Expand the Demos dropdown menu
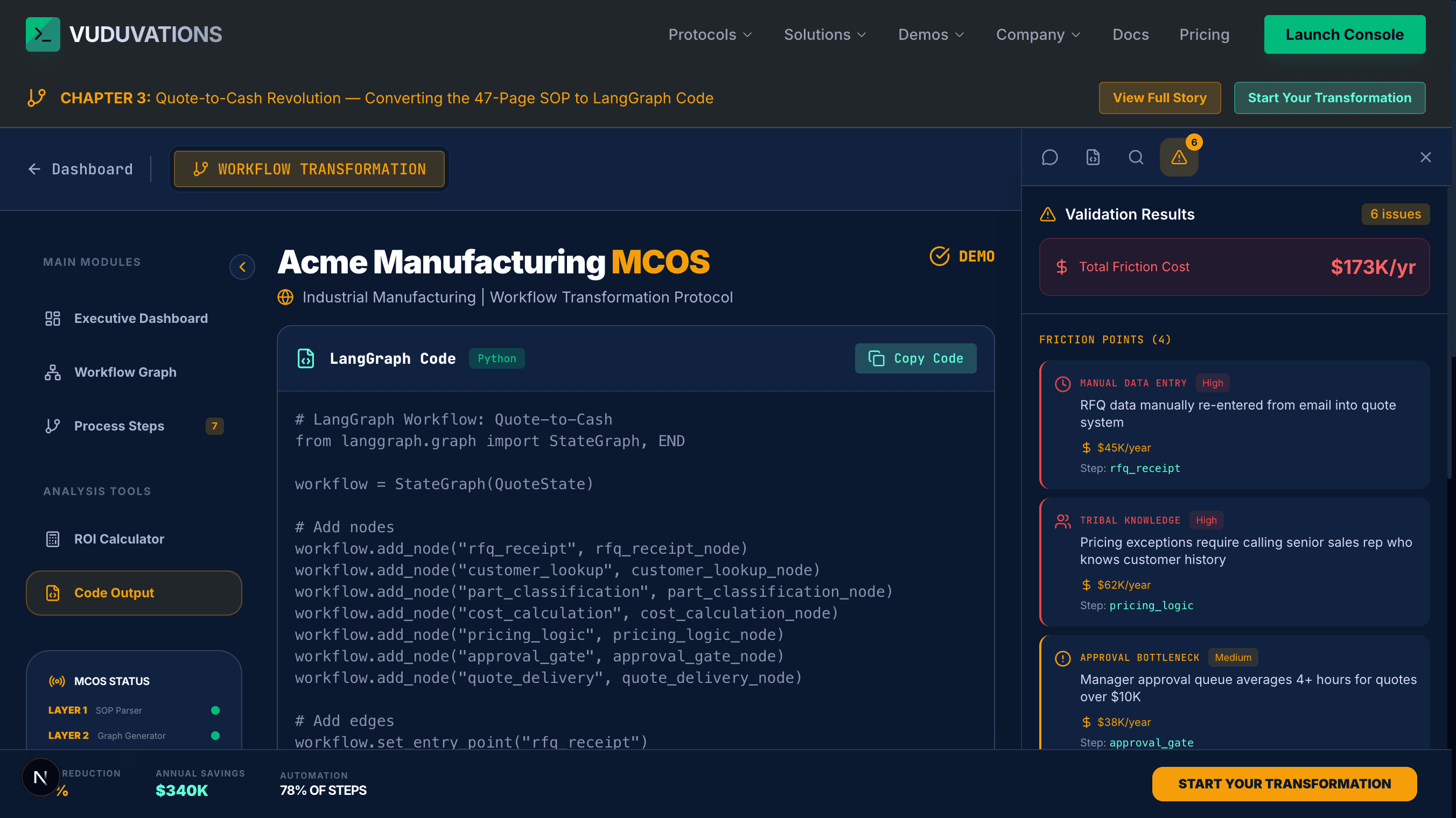Screen dimensions: 1456x818 click(x=932, y=34)
